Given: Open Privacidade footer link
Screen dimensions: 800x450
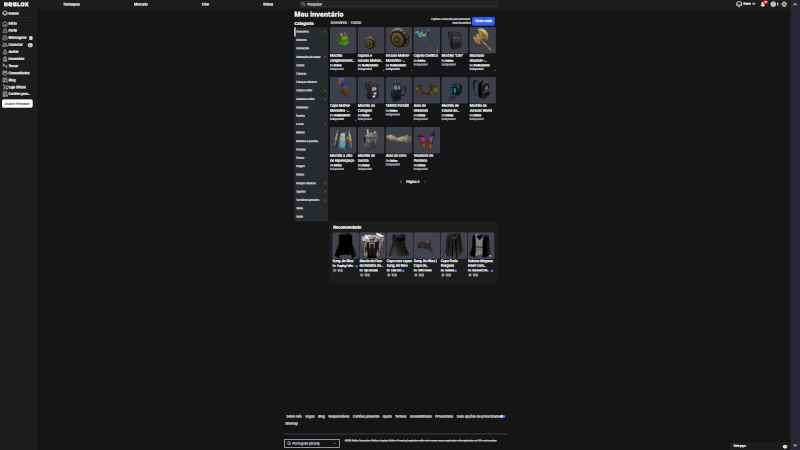Looking at the screenshot, I should click(444, 416).
